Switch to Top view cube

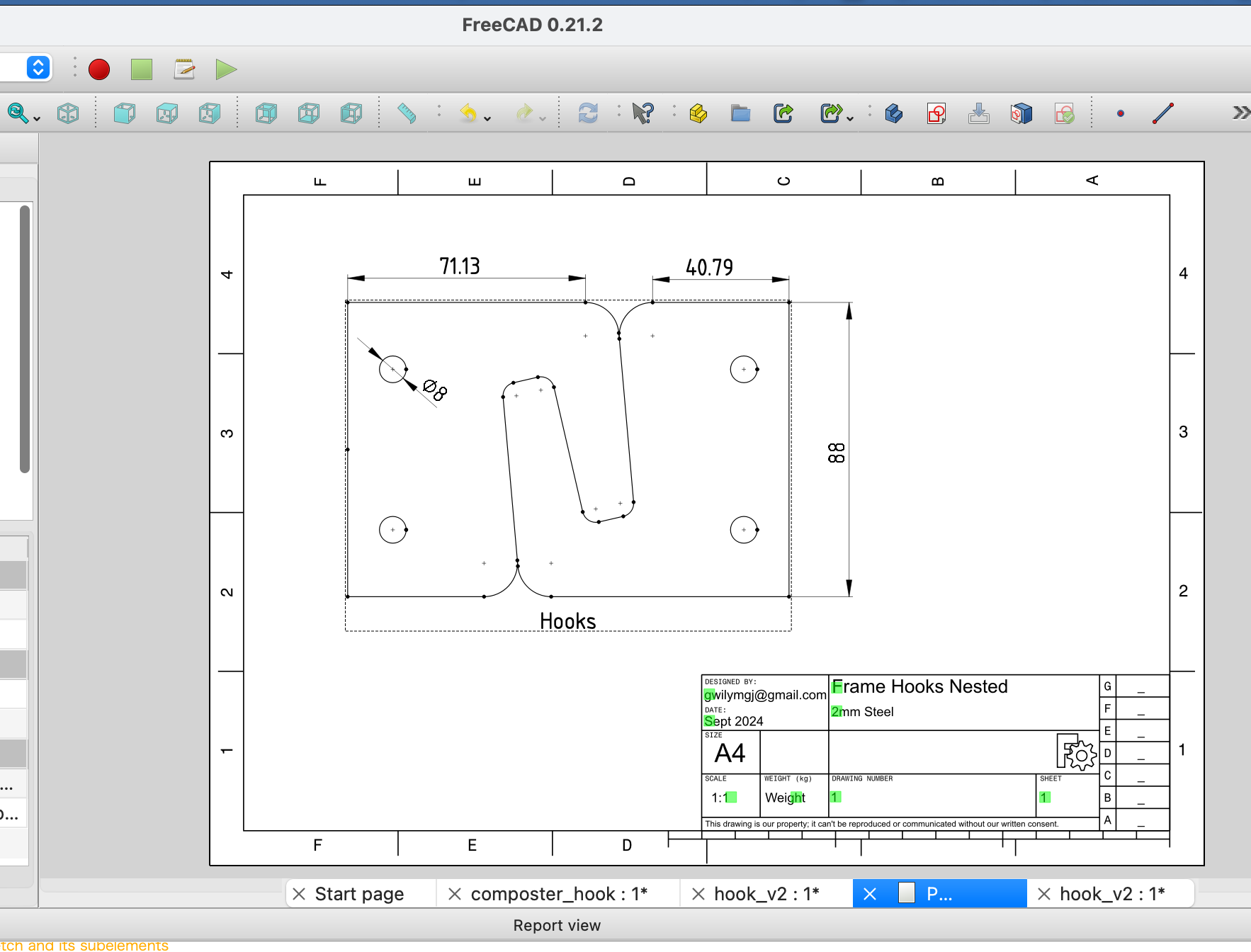(x=167, y=113)
